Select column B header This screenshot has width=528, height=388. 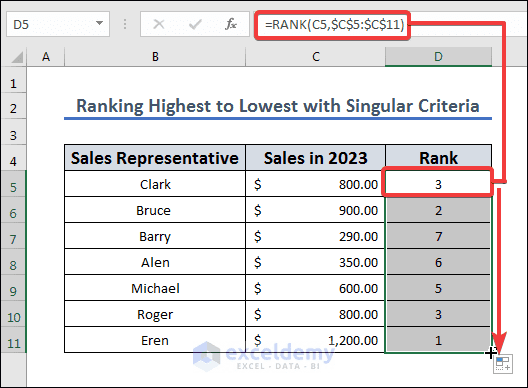[x=155, y=57]
